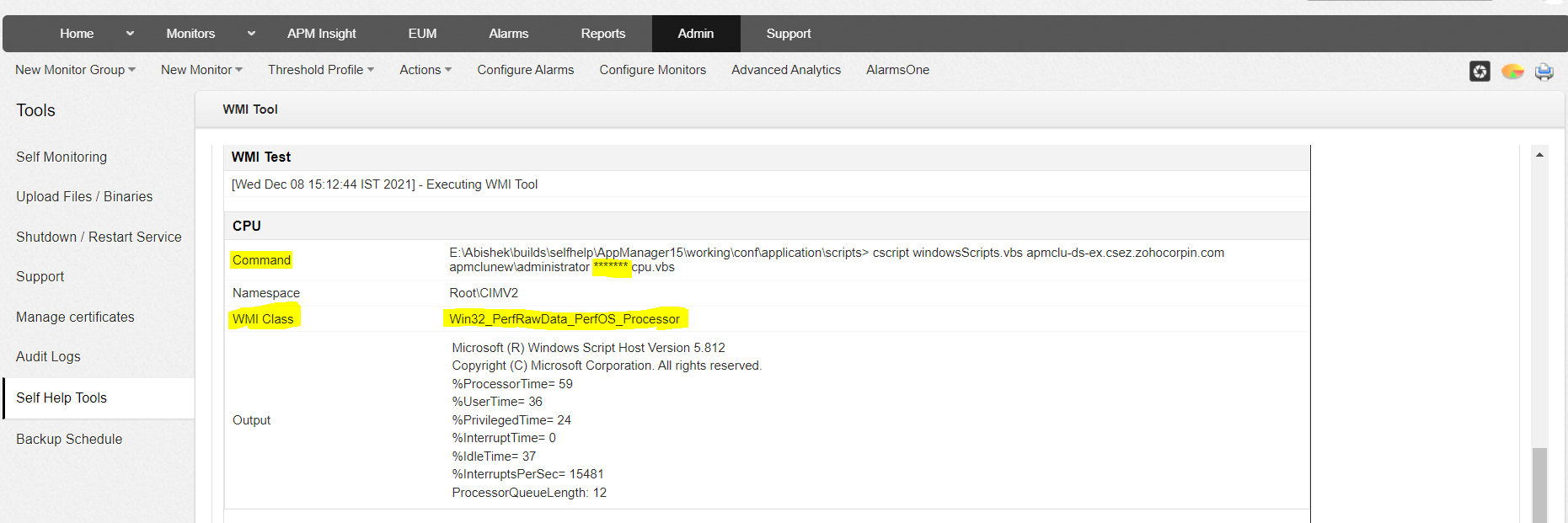Screen dimensions: 1568x523
Task: Open the Advanced Analytics link
Action: [x=785, y=70]
